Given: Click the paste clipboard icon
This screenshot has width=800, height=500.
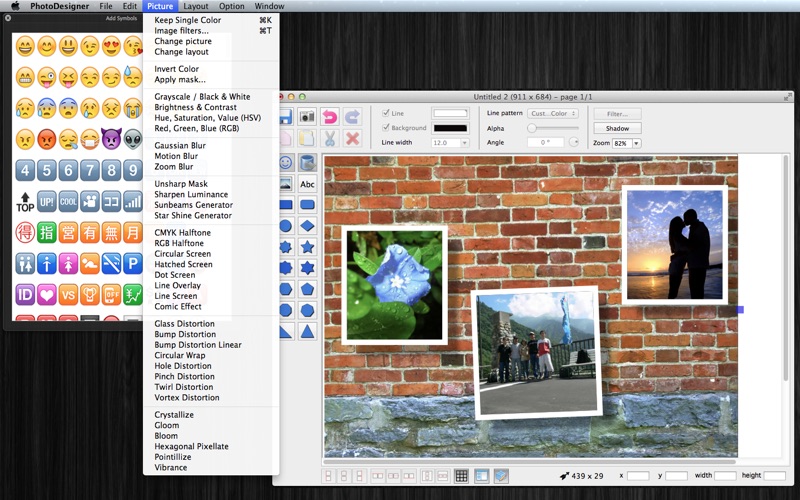Looking at the screenshot, I should (x=307, y=138).
